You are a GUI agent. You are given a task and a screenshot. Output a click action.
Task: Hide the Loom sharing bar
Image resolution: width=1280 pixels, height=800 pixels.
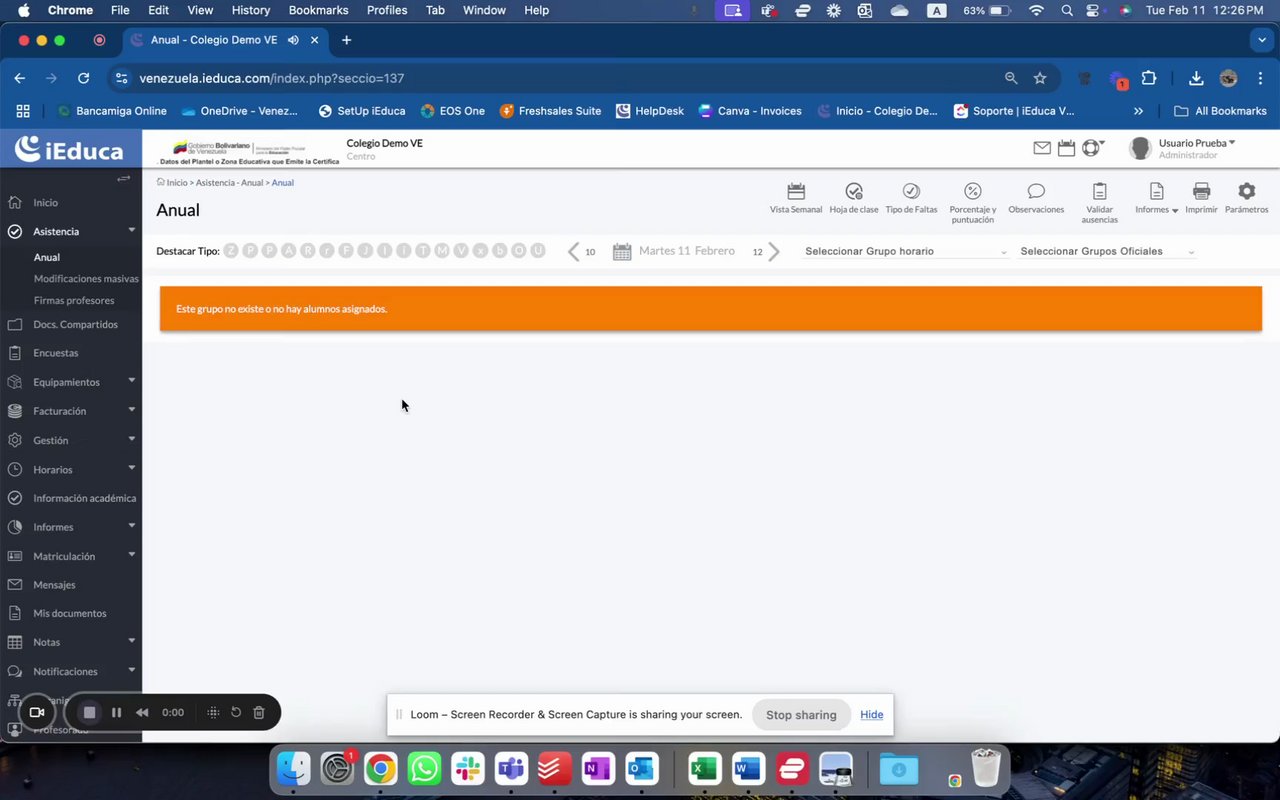[872, 715]
